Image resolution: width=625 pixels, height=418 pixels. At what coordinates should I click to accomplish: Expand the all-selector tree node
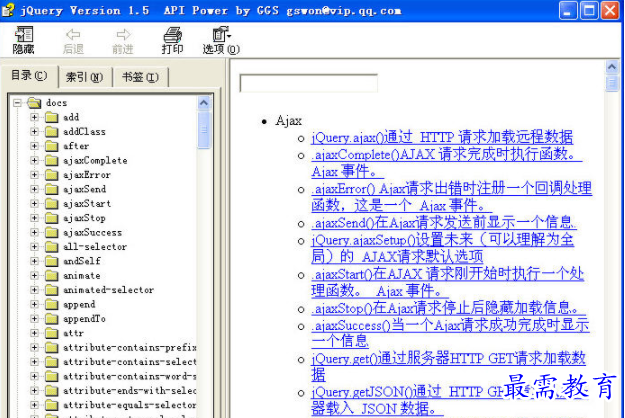coord(34,247)
